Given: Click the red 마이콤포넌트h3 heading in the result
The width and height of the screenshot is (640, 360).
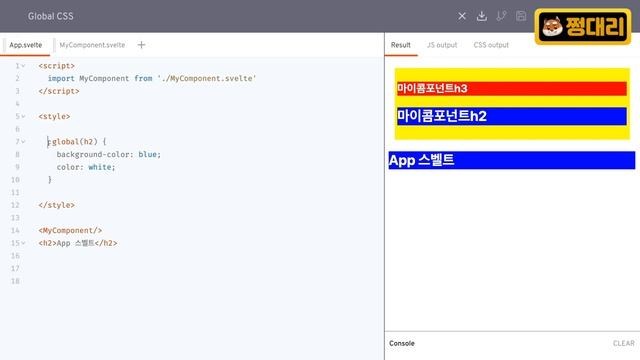Looking at the screenshot, I should [511, 89].
